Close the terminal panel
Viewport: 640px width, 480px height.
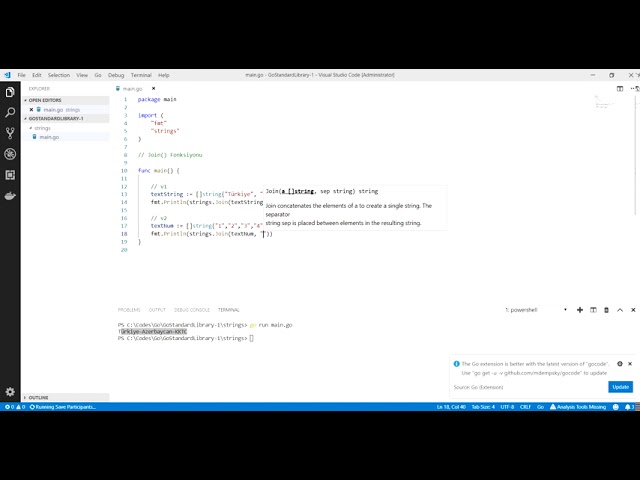tap(633, 310)
